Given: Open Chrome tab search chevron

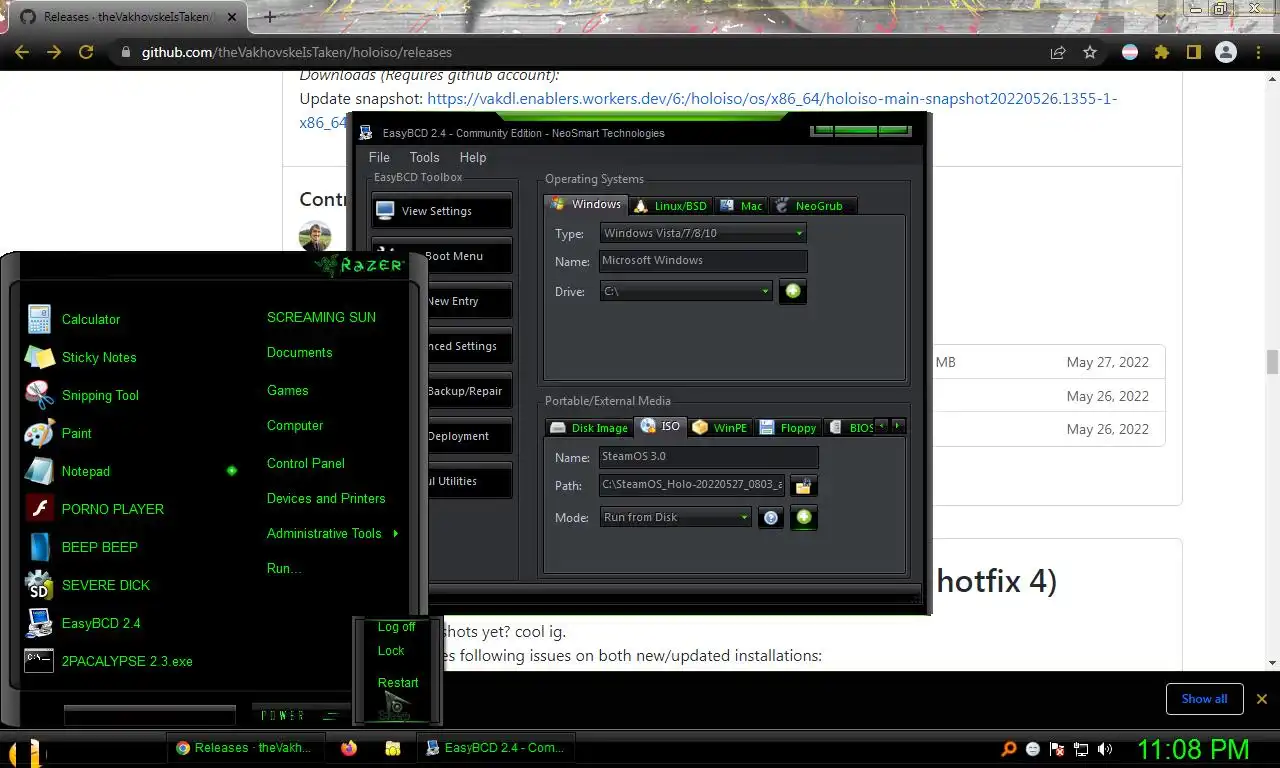Looking at the screenshot, I should coord(1161,15).
